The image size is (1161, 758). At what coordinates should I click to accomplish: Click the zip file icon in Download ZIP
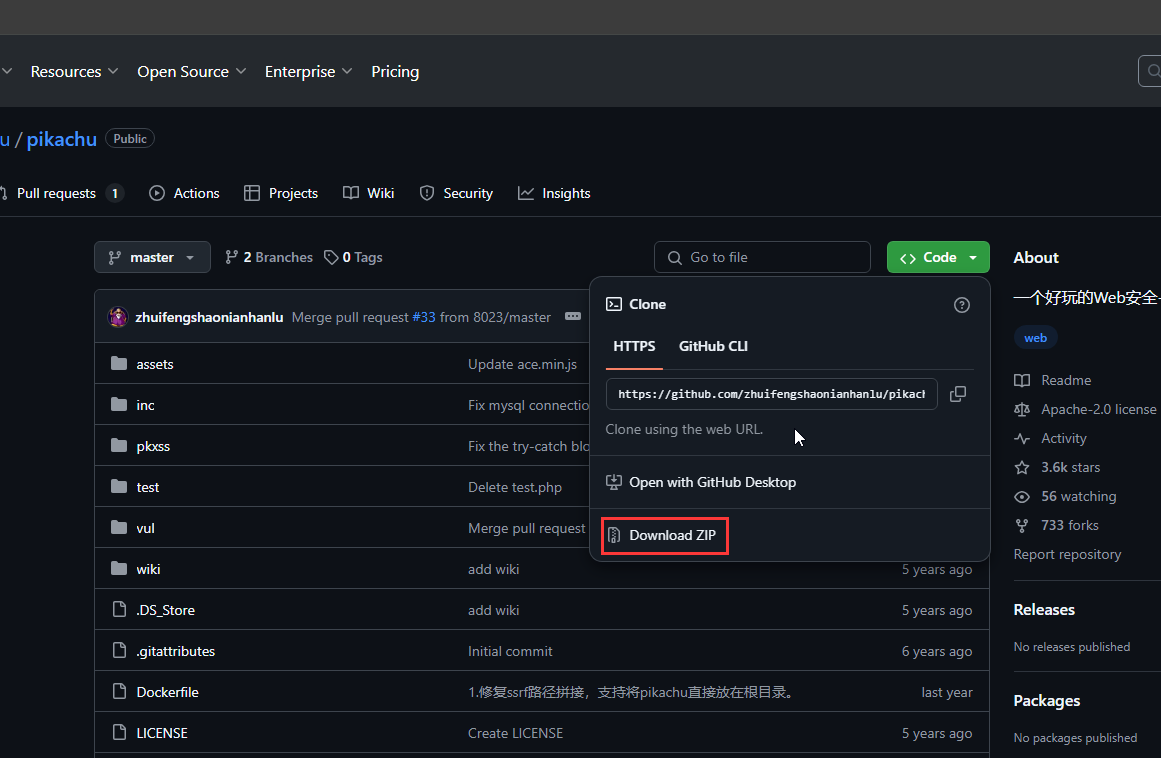click(x=614, y=535)
